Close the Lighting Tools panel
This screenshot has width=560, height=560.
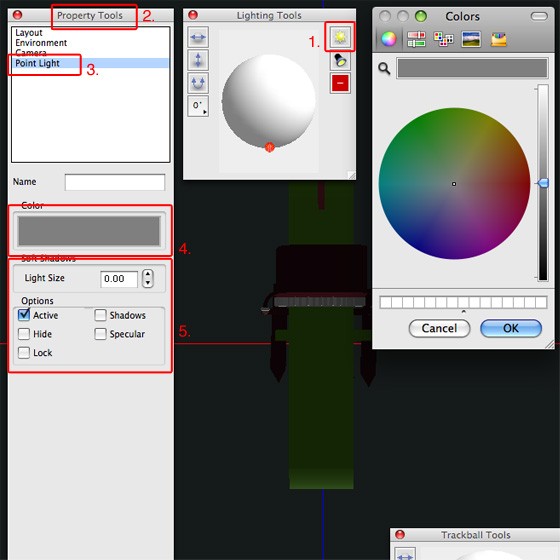(193, 15)
